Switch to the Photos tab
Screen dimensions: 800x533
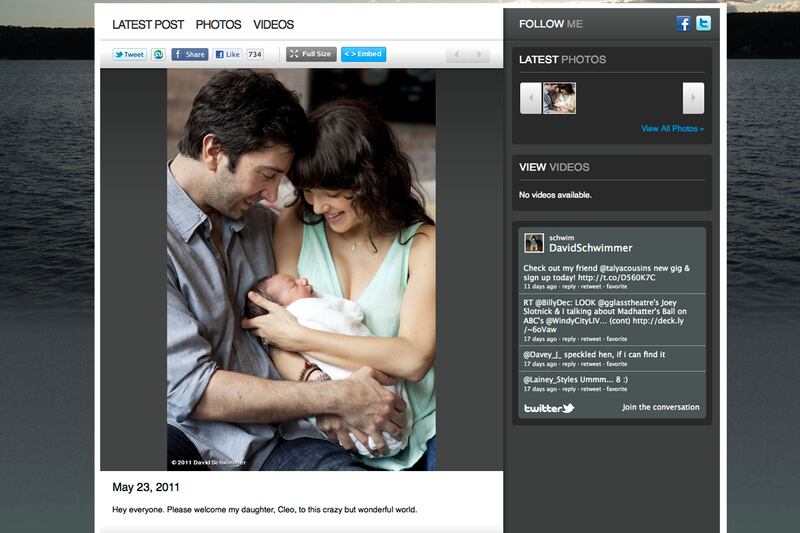pos(218,24)
